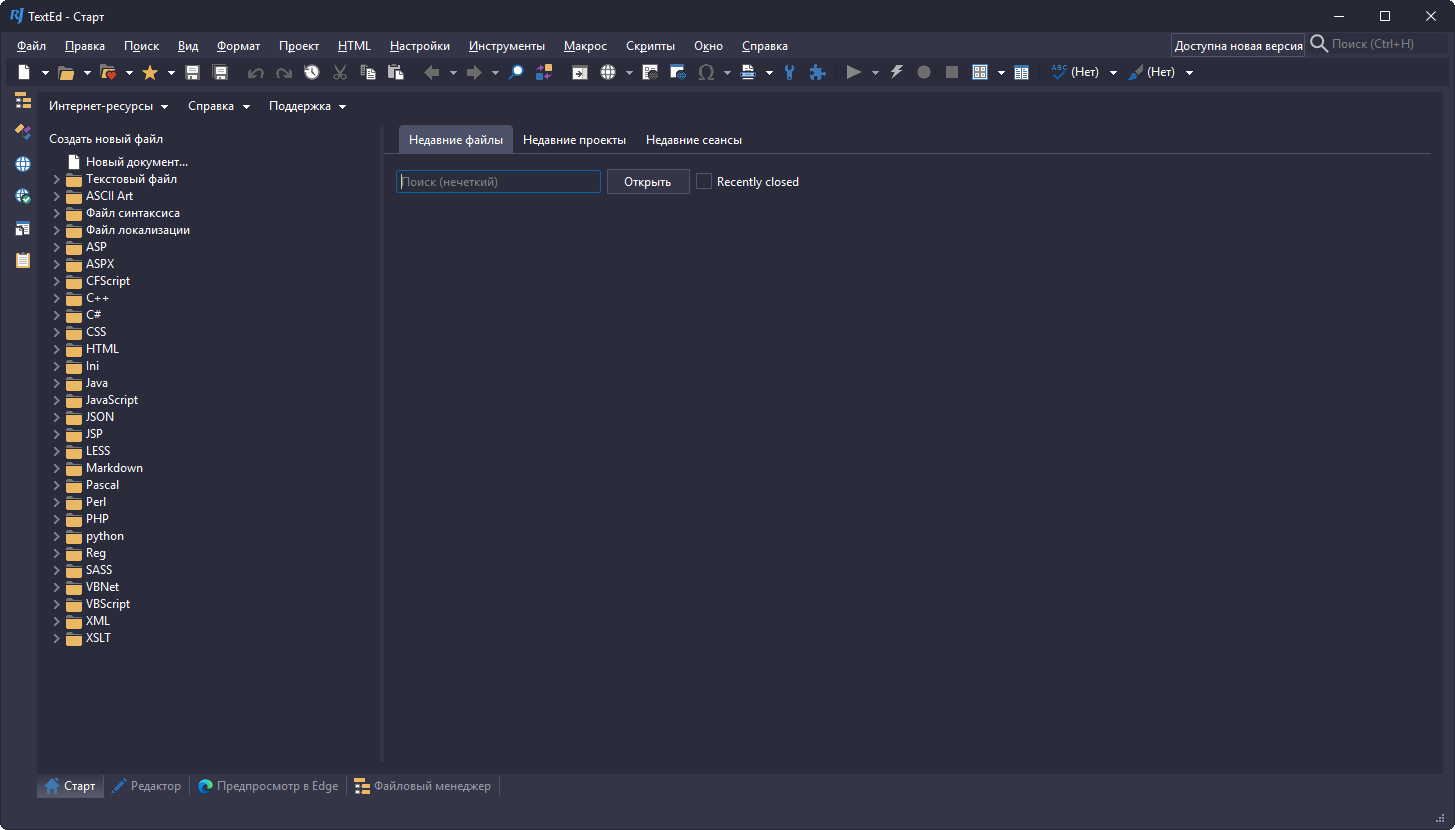This screenshot has height=830, width=1455.
Task: Click the Save file floppy disk icon
Action: [x=193, y=73]
